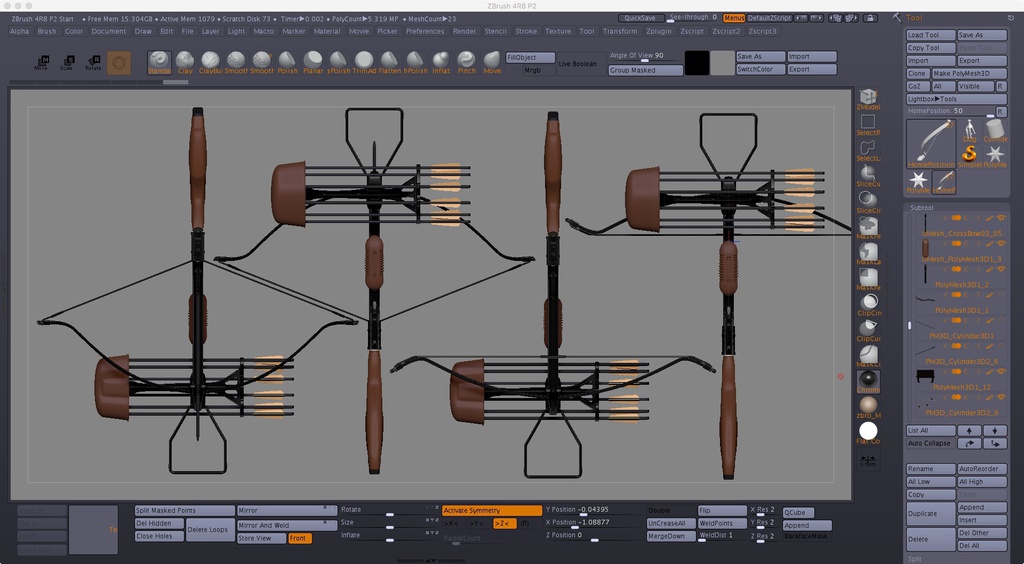Select the Standard brush
Image resolution: width=1024 pixels, height=564 pixels.
tap(159, 63)
